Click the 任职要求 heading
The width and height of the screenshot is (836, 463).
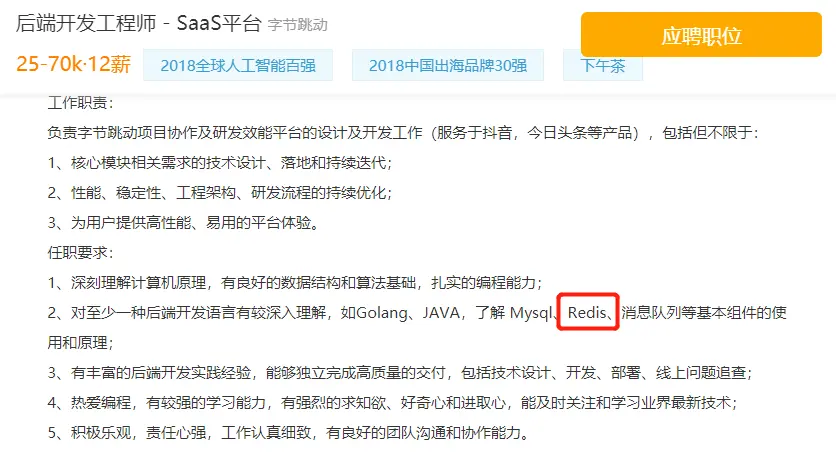click(x=80, y=252)
